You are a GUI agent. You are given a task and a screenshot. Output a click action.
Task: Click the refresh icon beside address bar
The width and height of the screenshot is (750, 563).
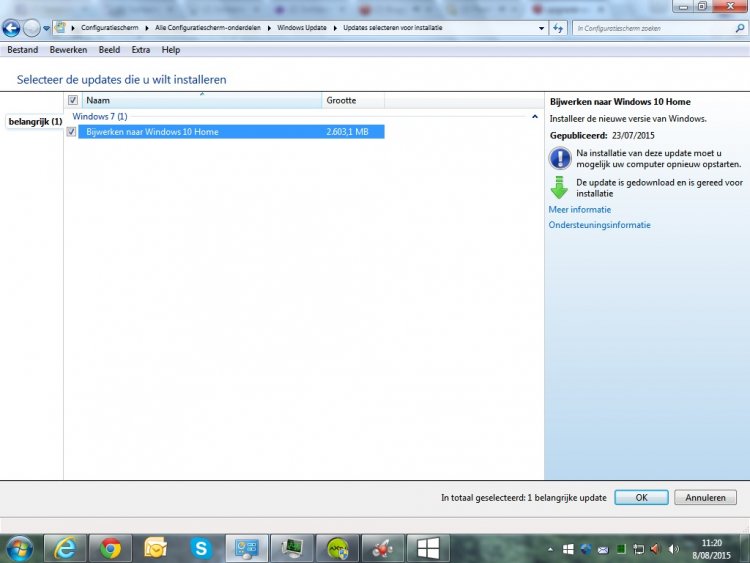point(557,28)
